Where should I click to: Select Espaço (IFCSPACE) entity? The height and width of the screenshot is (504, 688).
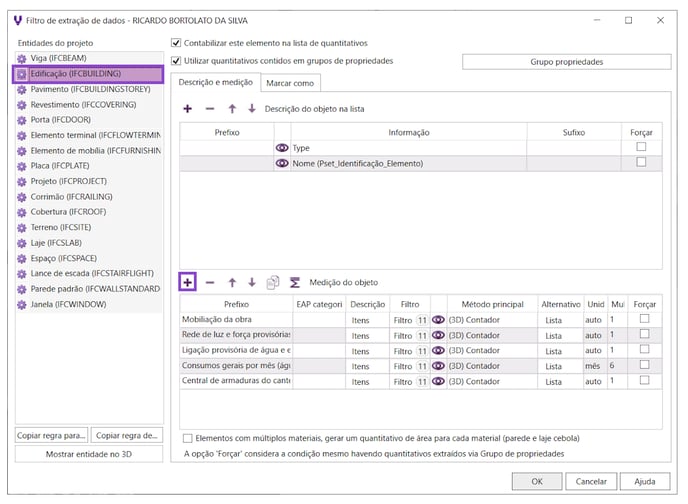[x=89, y=258]
